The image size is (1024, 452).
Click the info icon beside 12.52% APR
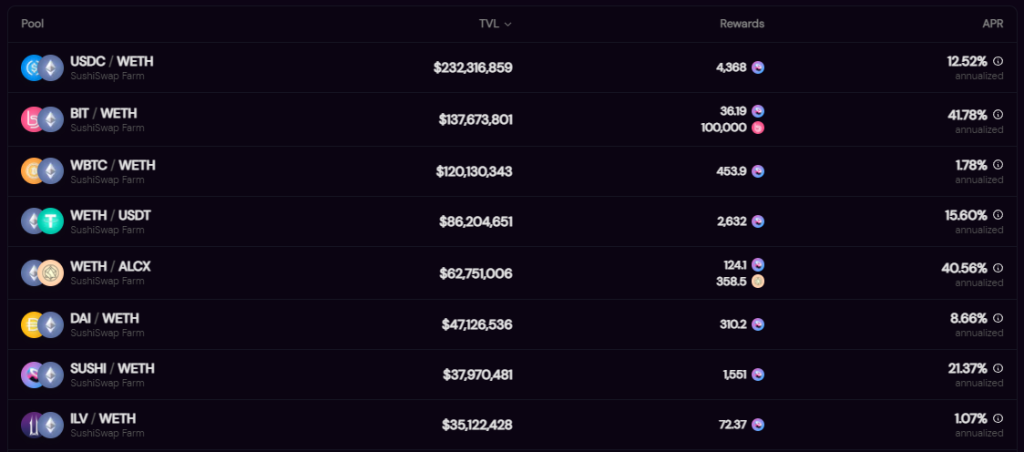click(998, 61)
